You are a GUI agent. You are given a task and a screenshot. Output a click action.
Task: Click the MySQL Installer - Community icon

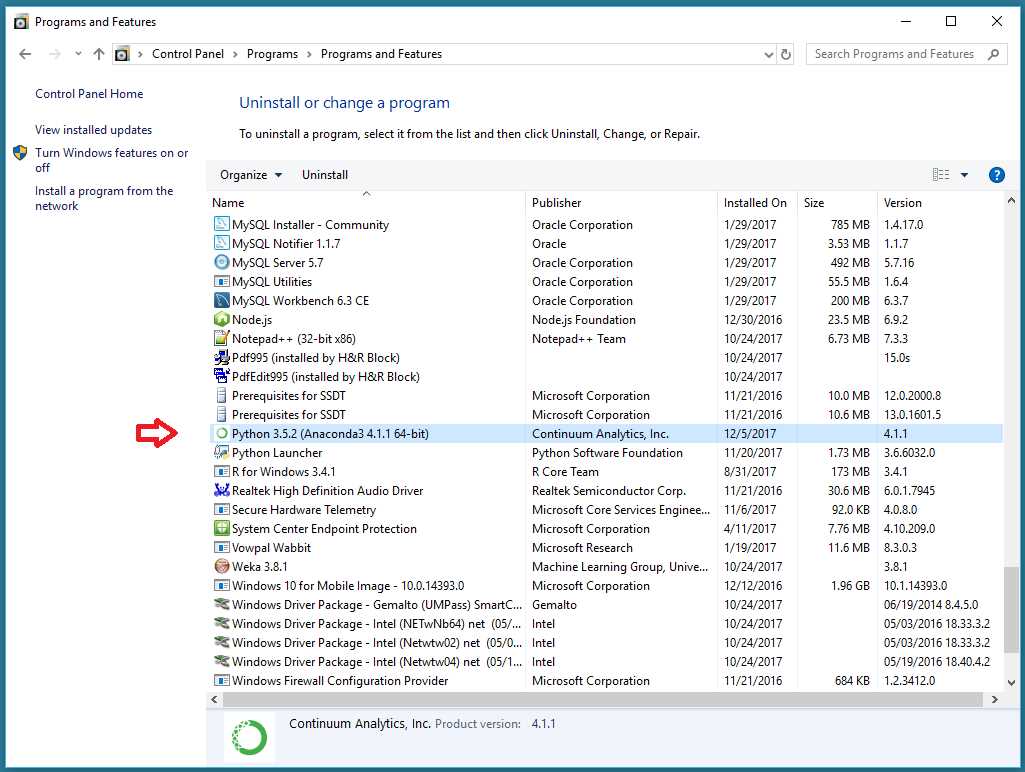222,224
